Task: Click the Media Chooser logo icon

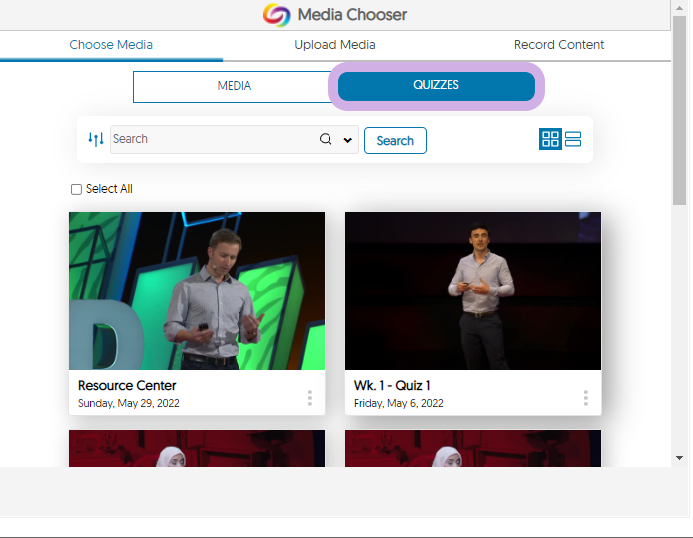Action: pyautogui.click(x=277, y=15)
